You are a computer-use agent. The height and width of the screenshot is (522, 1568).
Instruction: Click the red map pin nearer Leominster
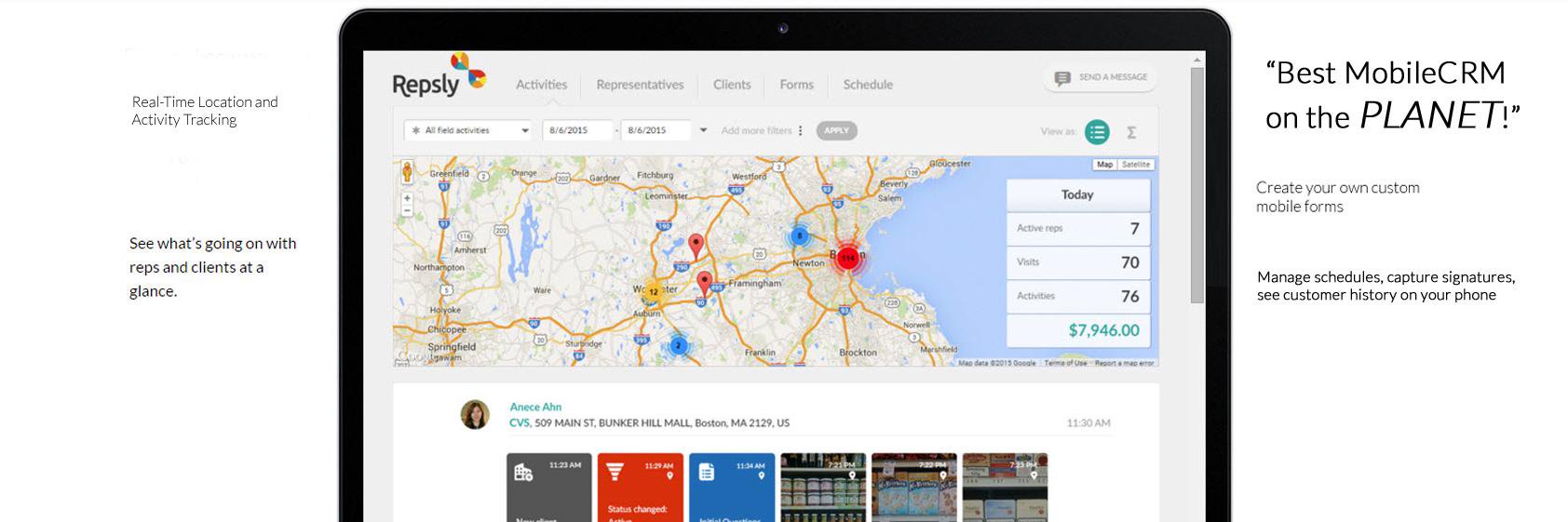pyautogui.click(x=696, y=246)
